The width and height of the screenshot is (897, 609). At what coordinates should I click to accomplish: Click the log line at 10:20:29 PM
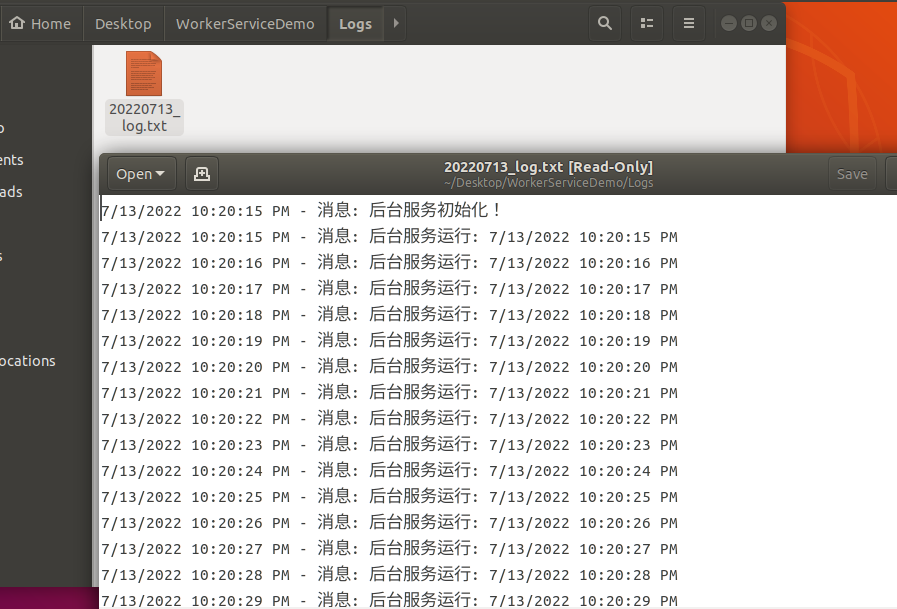389,600
